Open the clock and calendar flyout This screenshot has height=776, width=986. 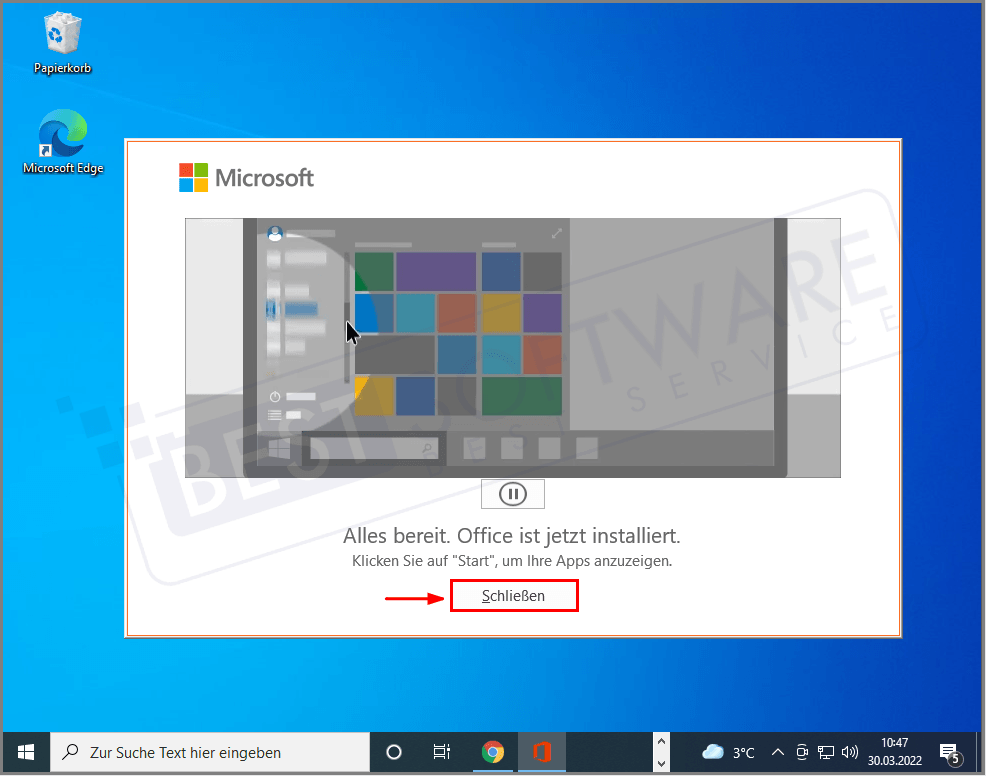895,752
